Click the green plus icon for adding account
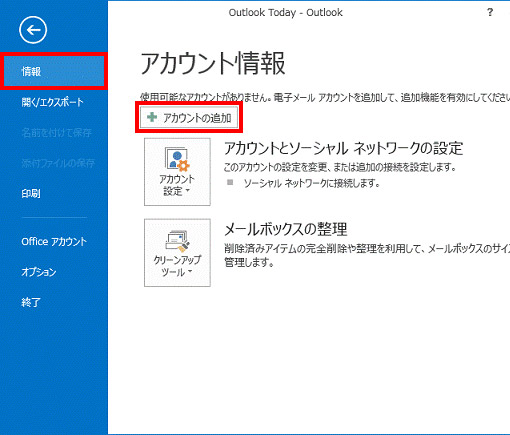The image size is (510, 435). pyautogui.click(x=152, y=117)
